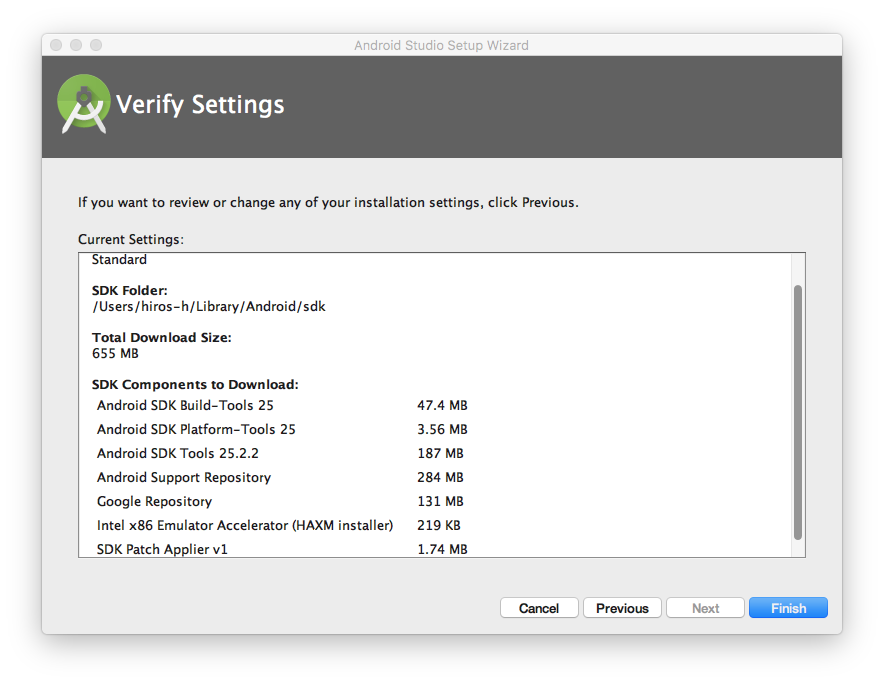Cancel the setup wizard

pos(539,608)
